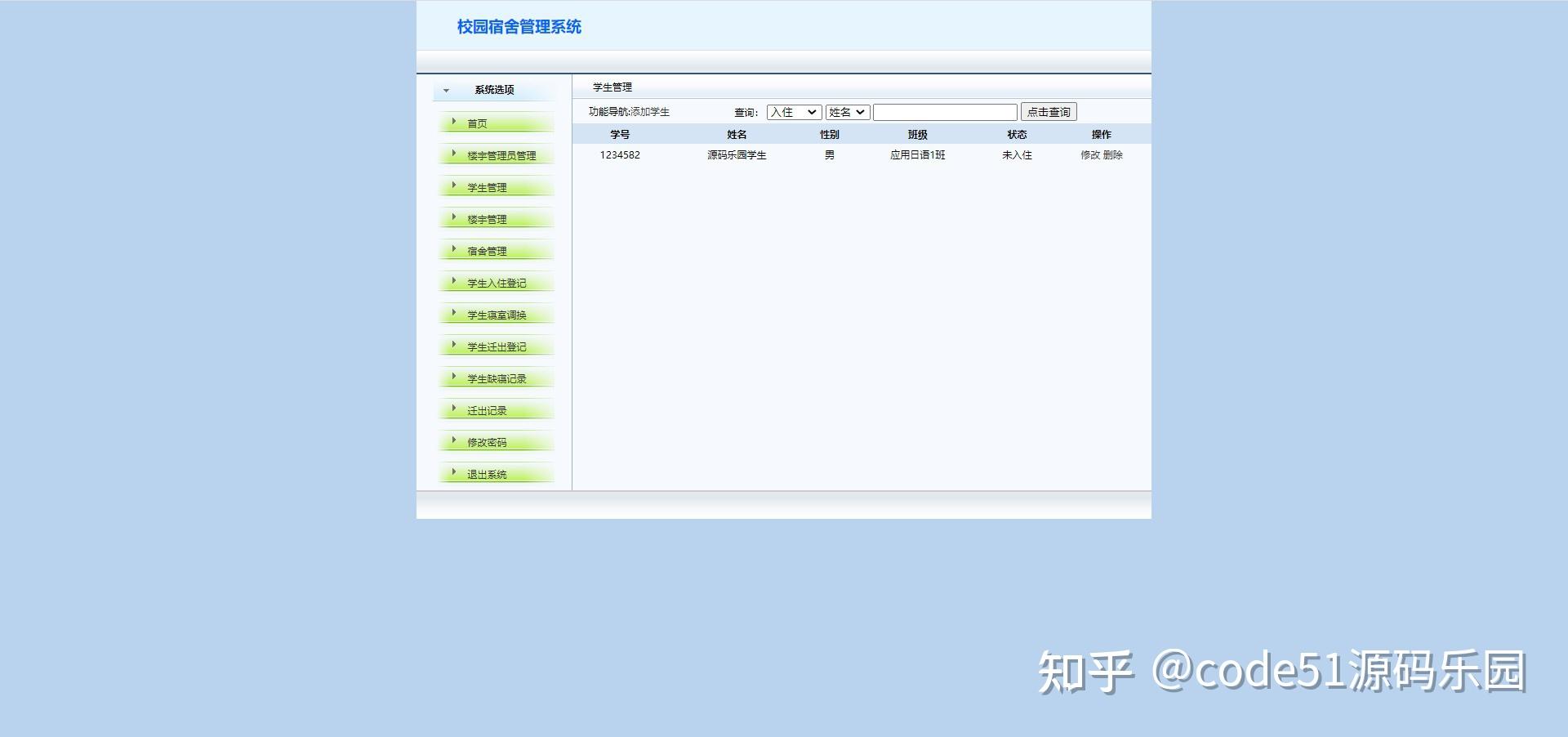Select the 学生管理 panel header tab
The image size is (1568, 737).
(x=612, y=87)
